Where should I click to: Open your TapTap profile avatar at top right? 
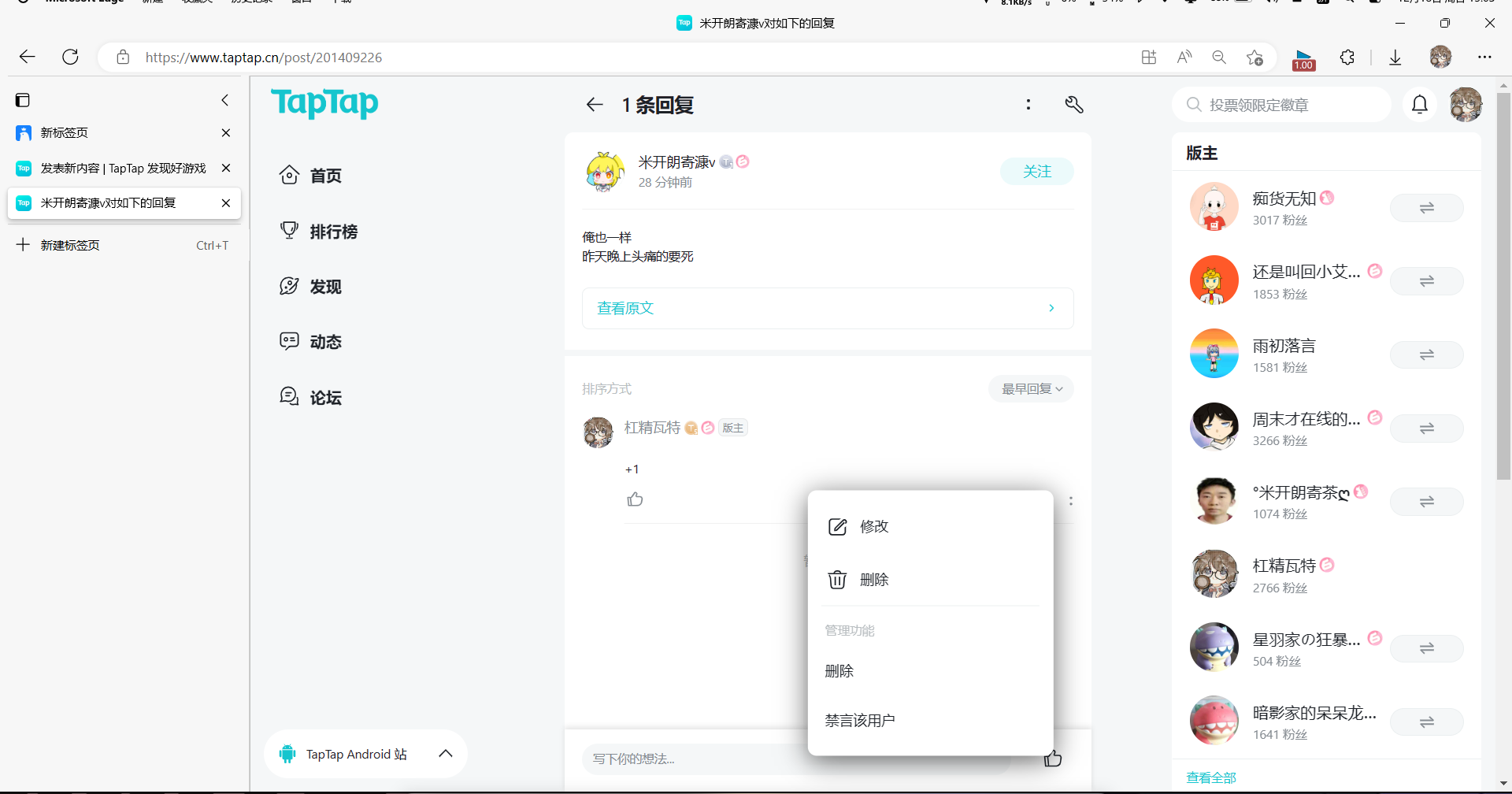pos(1466,104)
